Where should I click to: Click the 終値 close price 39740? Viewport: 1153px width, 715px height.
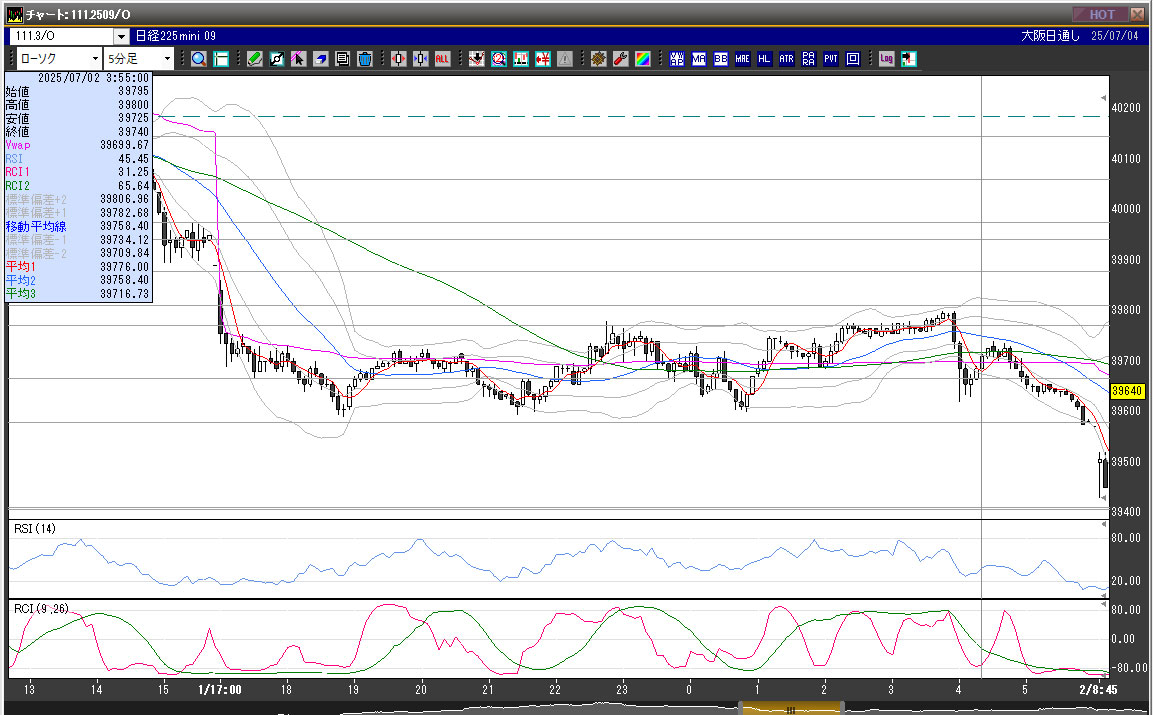tap(133, 132)
